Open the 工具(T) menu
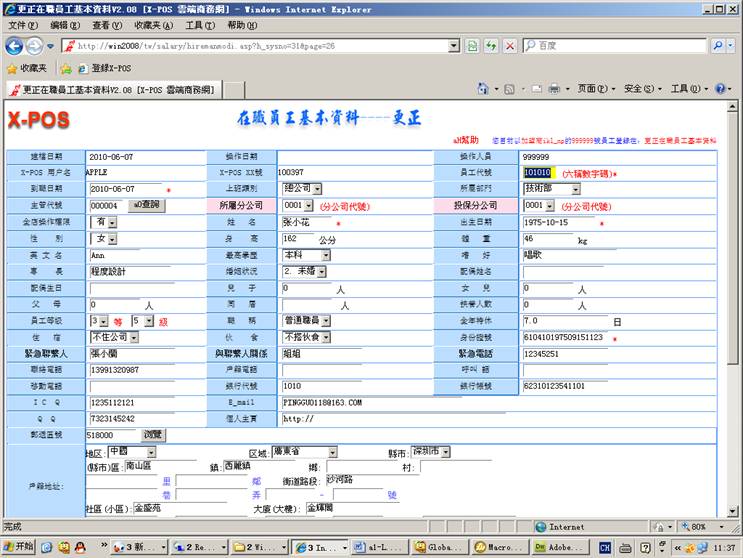The height and width of the screenshot is (558, 743). pyautogui.click(x=200, y=25)
